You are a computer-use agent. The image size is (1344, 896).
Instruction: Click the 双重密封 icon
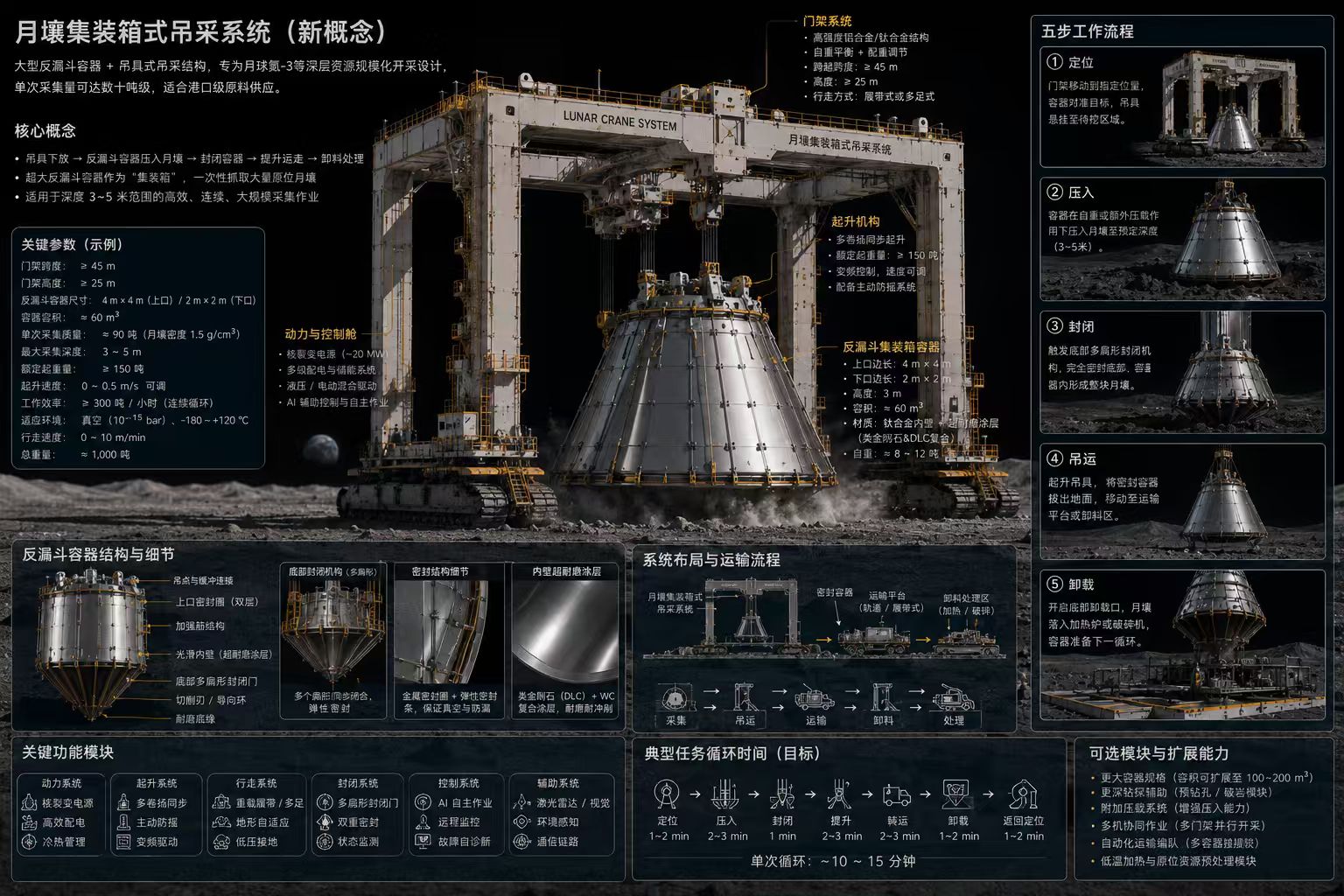pyautogui.click(x=325, y=822)
